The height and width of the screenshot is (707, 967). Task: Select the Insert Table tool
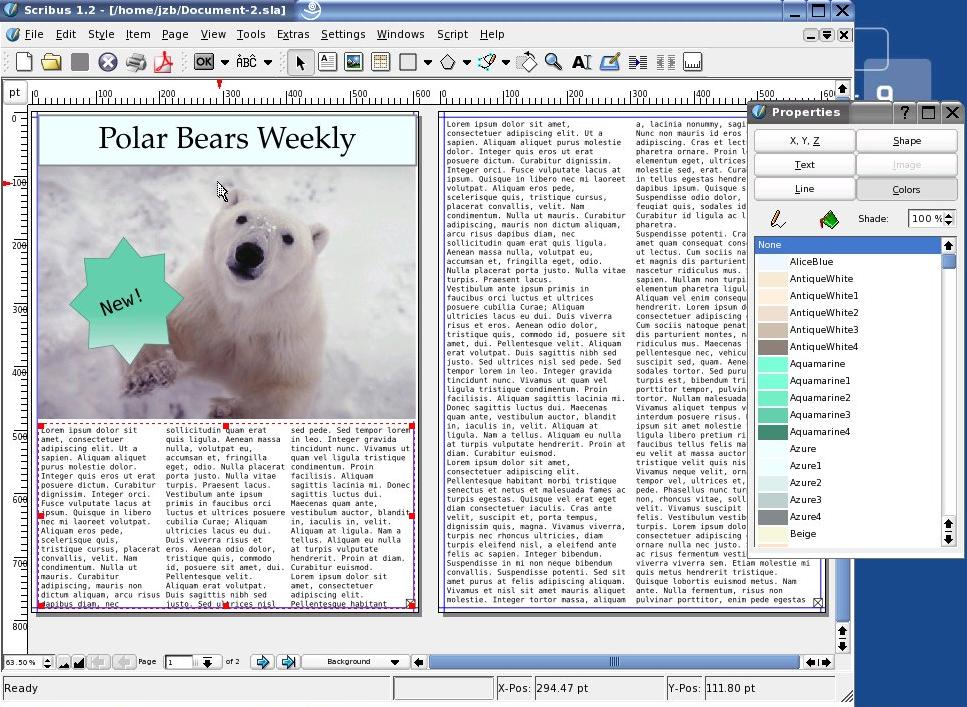click(380, 62)
